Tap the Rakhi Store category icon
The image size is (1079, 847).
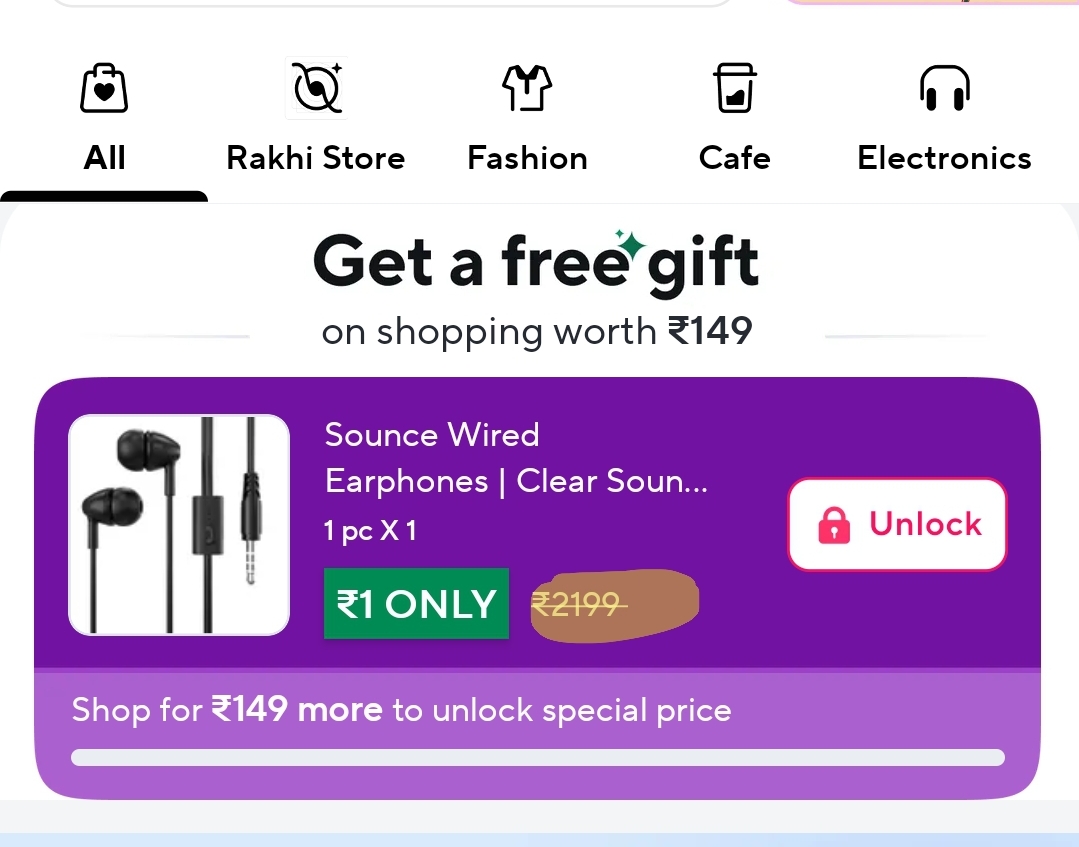(317, 88)
